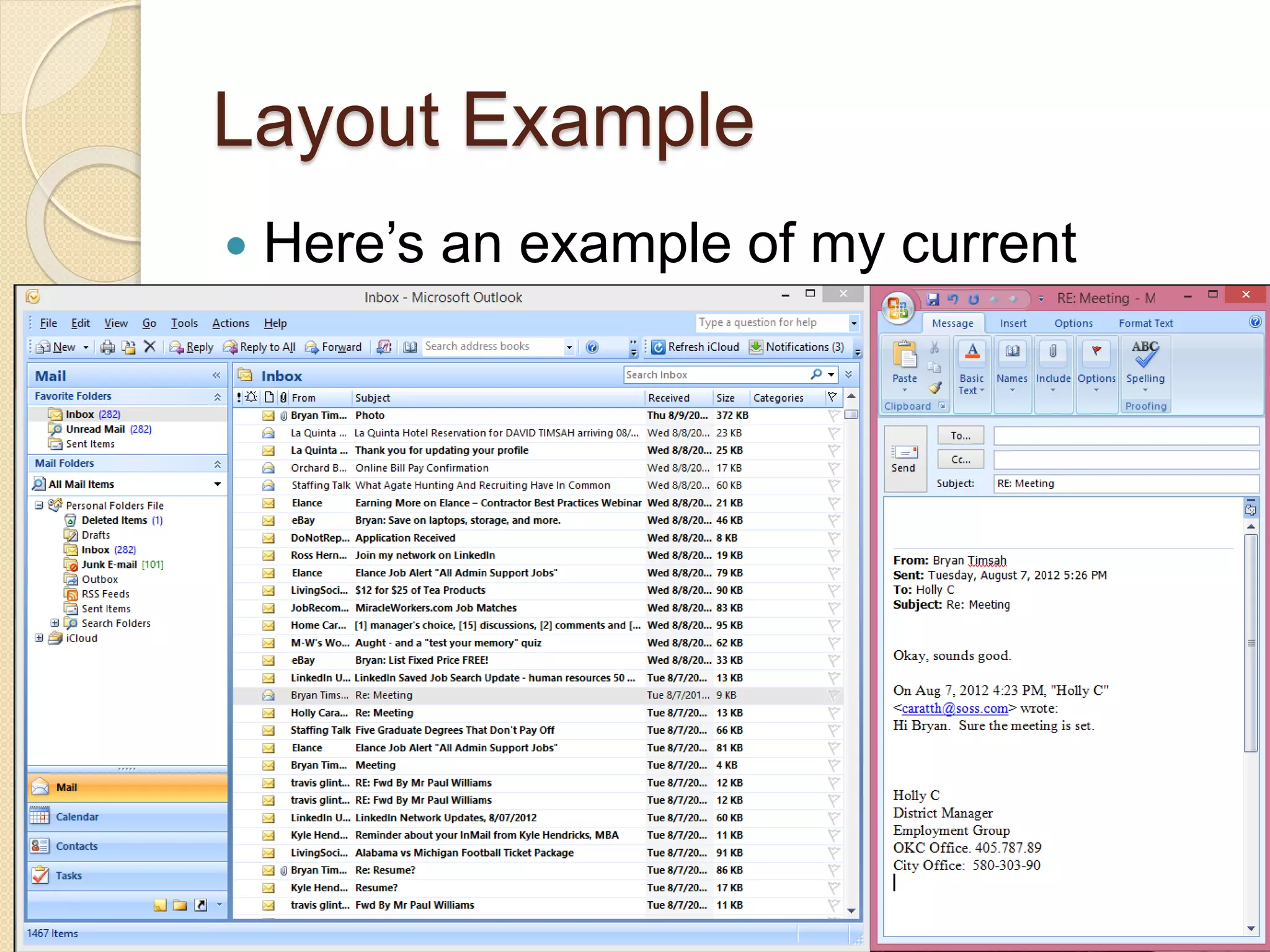Toggle flag on Holly Cara Re: Meeting email
1270x952 pixels.
(833, 713)
